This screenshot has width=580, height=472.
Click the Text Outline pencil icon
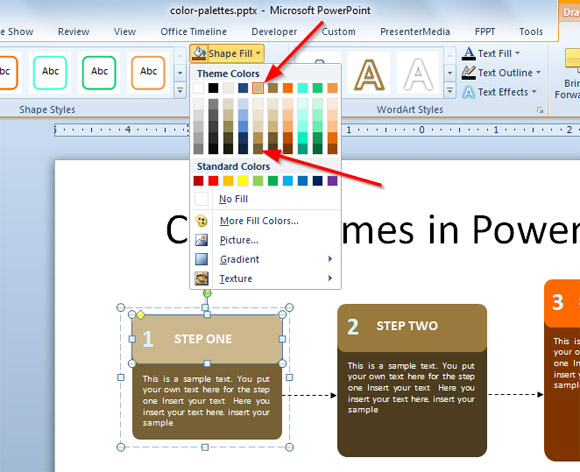tap(469, 73)
